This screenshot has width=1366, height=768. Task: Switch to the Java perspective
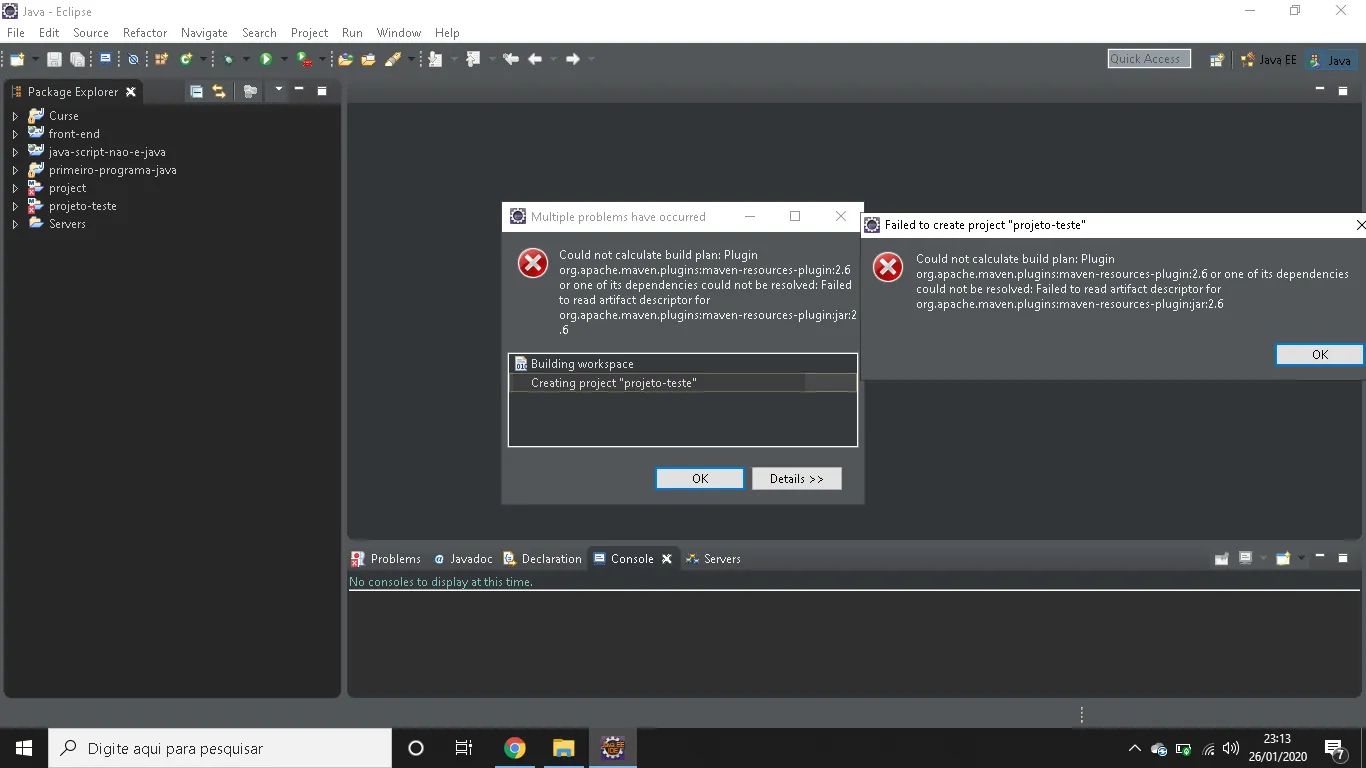tap(1331, 60)
